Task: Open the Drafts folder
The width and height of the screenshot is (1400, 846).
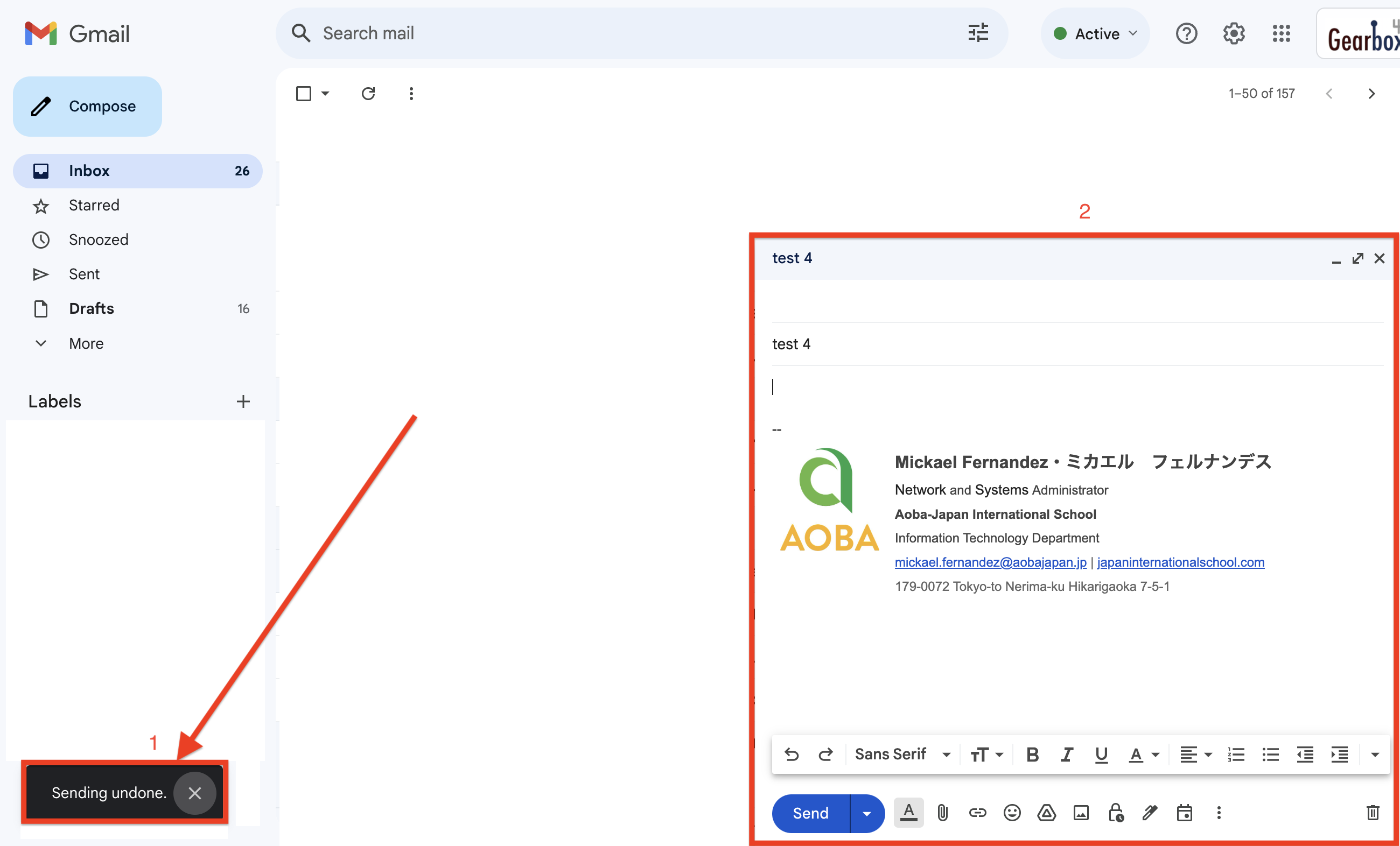Action: point(92,309)
